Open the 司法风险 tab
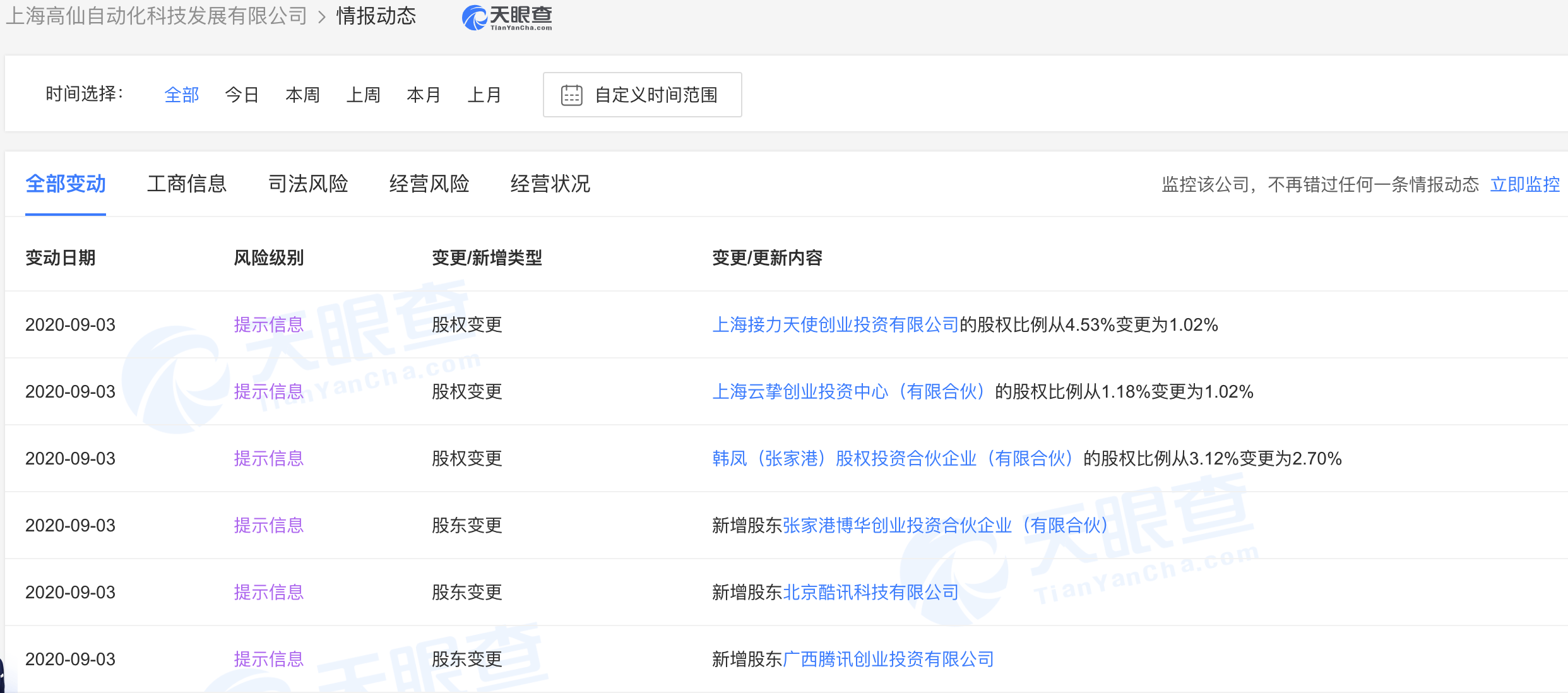1568x693 pixels. click(308, 184)
